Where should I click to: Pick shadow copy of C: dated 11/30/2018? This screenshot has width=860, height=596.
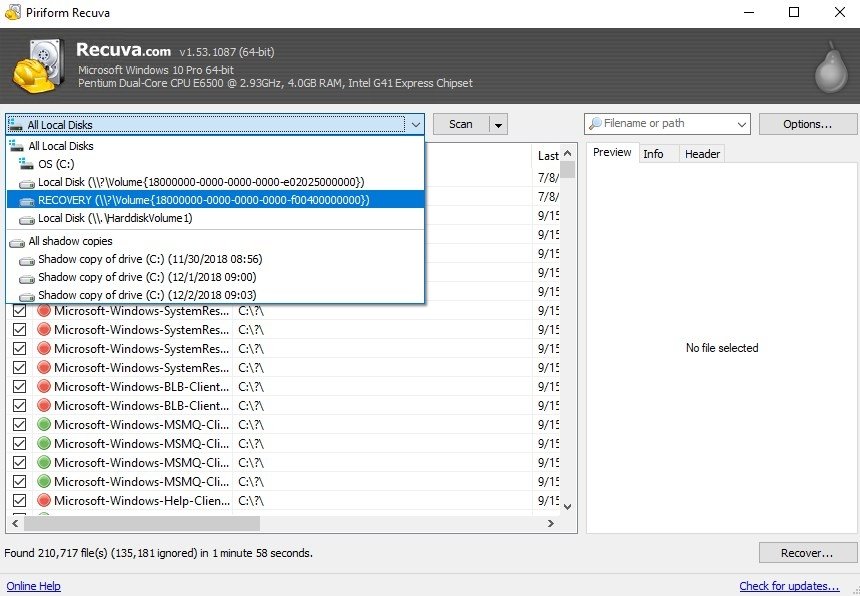pos(215,259)
